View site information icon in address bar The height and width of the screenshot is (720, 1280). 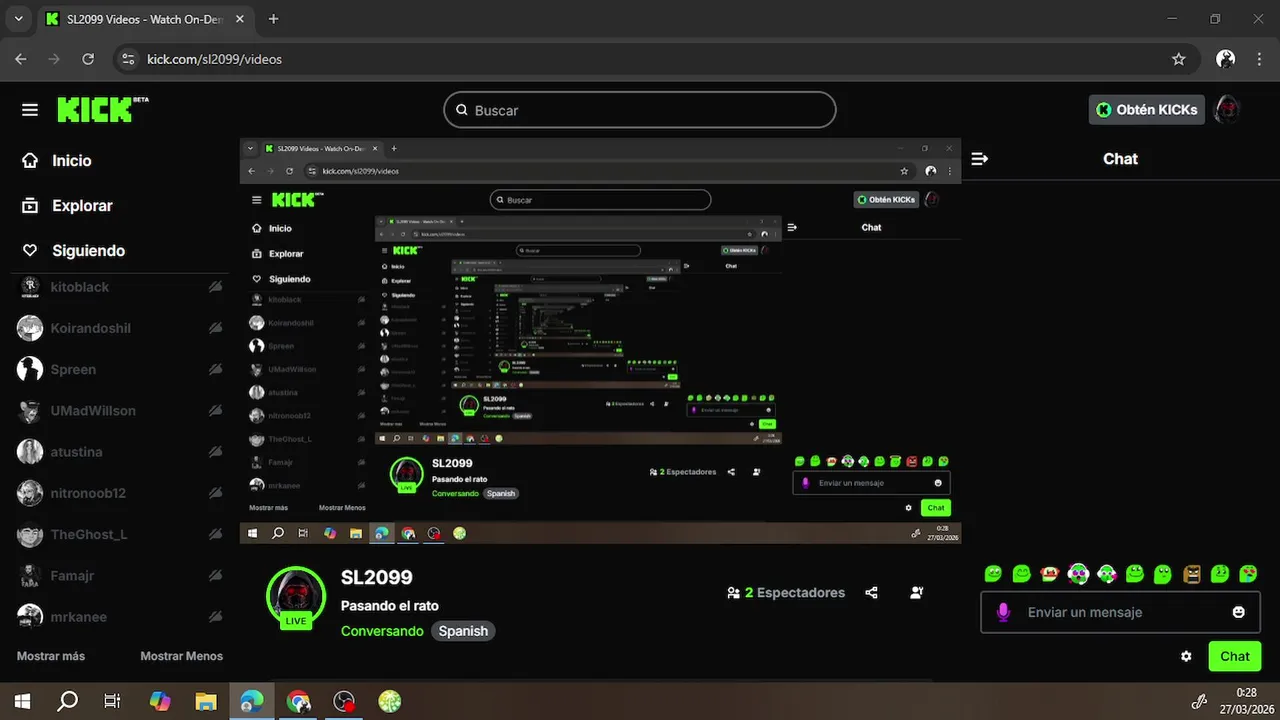pos(127,59)
